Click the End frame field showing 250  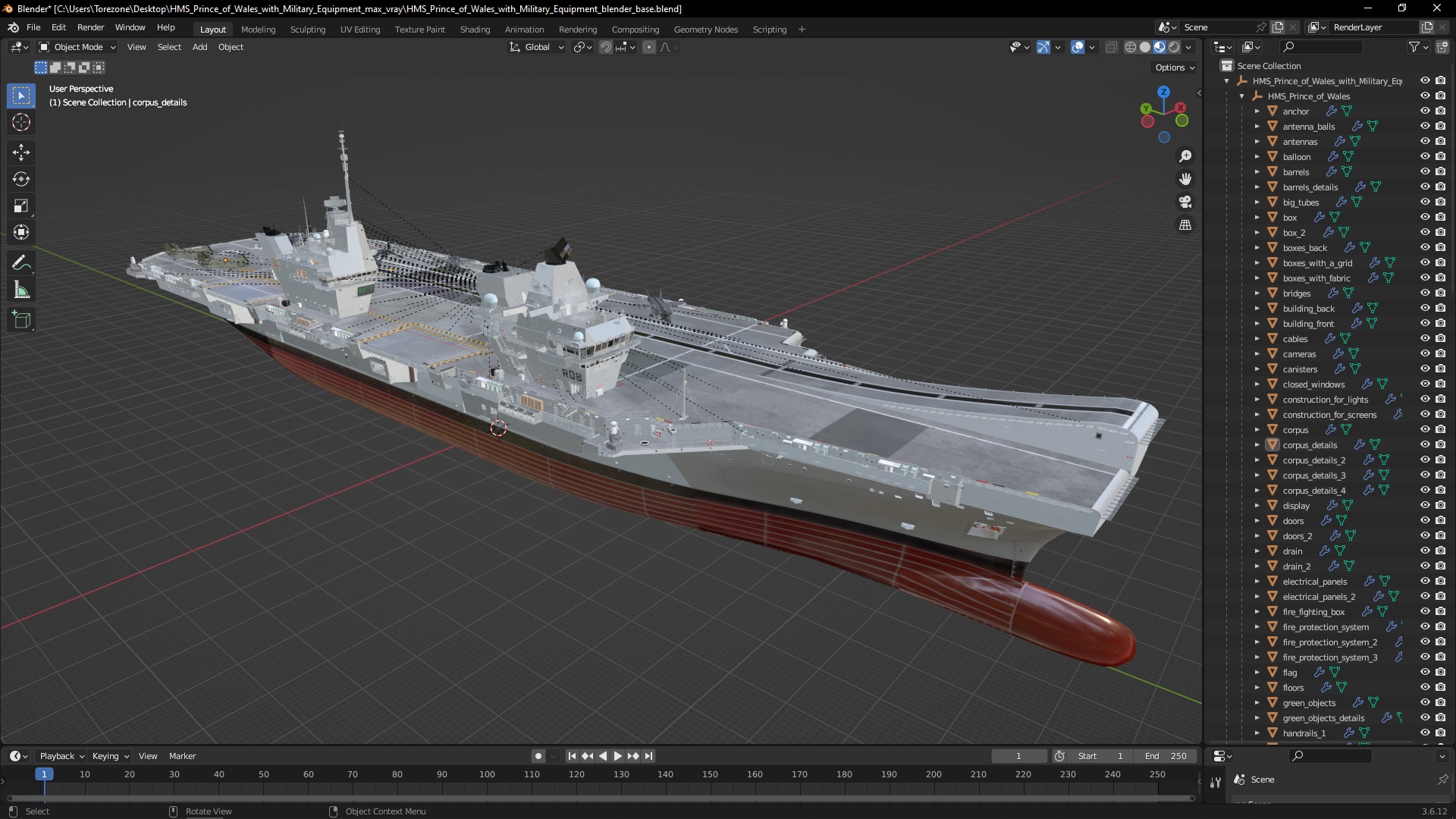click(1167, 756)
